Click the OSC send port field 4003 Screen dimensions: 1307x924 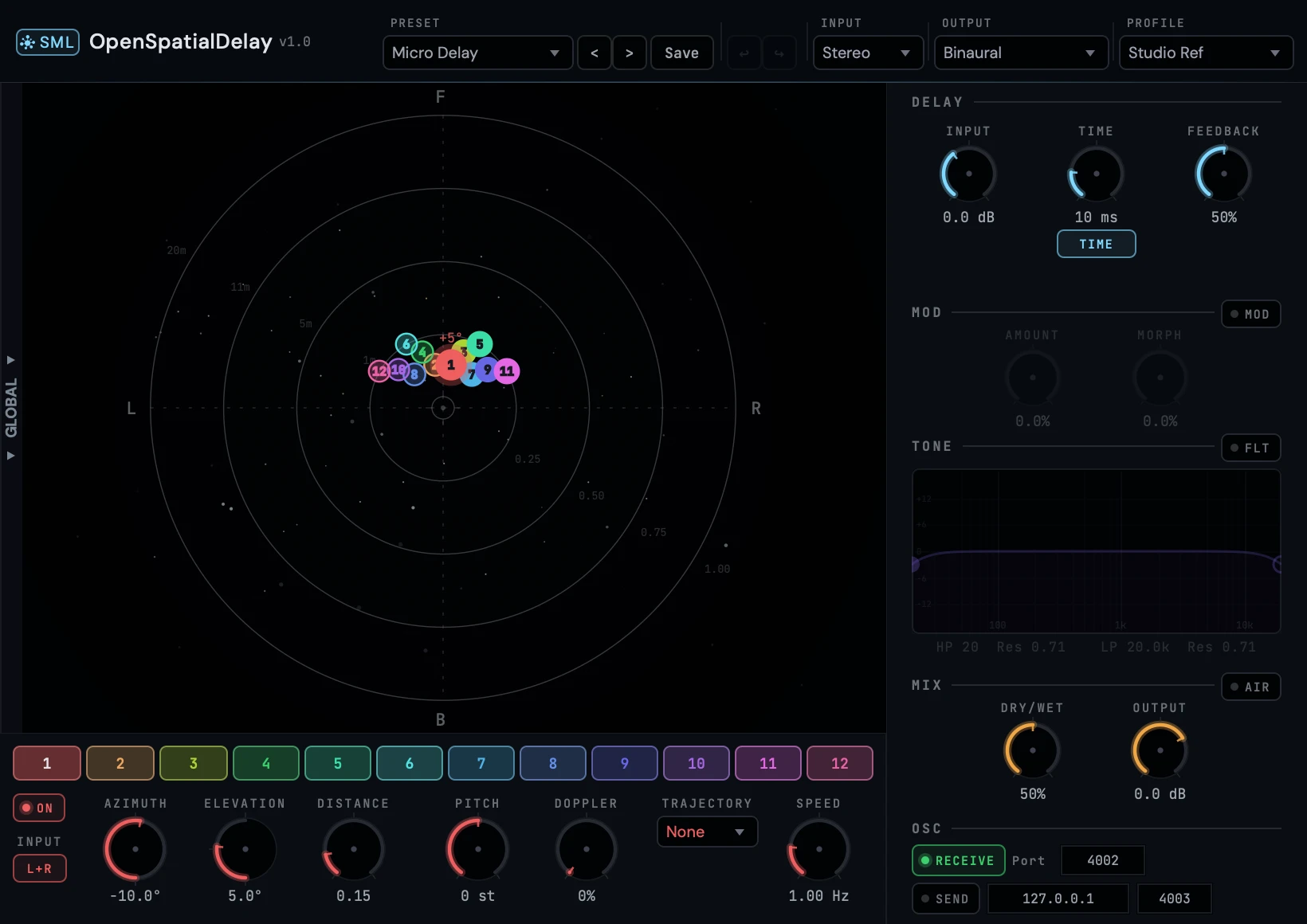pyautogui.click(x=1175, y=899)
